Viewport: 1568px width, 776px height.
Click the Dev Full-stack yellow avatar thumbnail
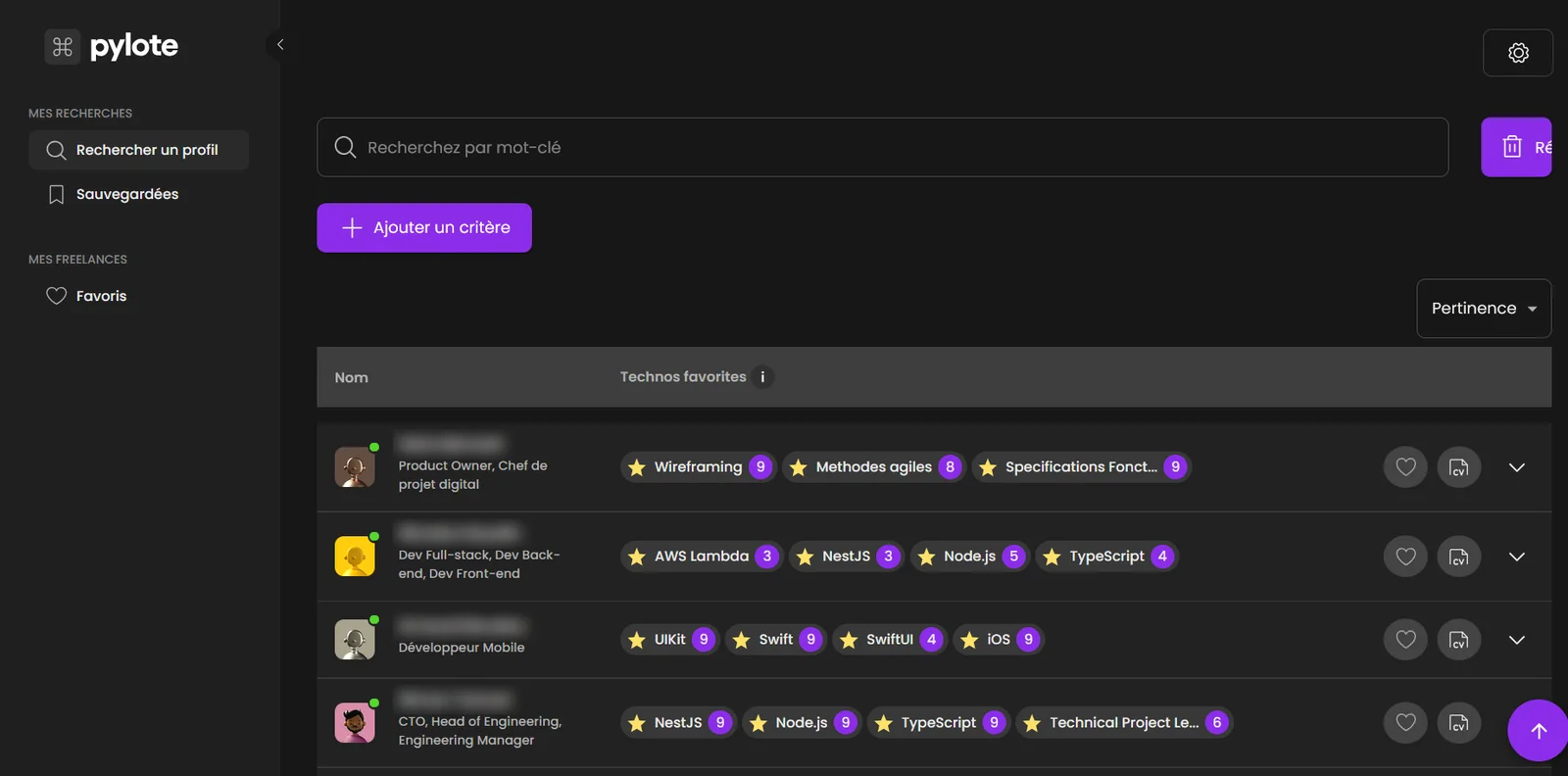coord(355,557)
